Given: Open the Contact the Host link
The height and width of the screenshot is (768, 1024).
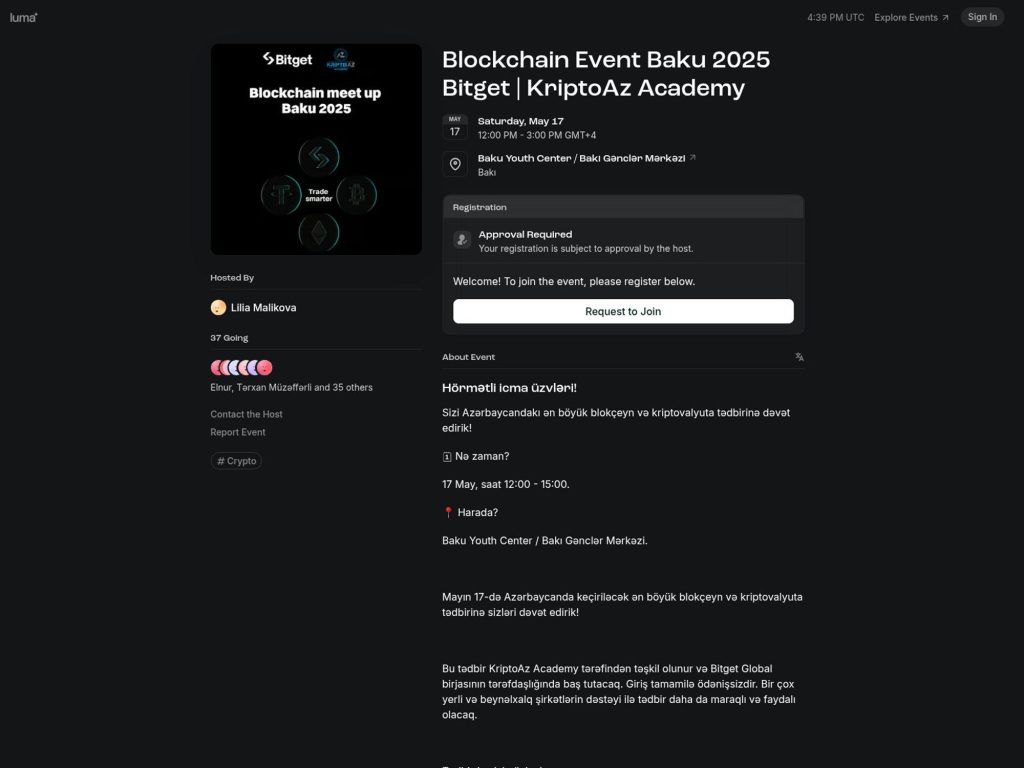Looking at the screenshot, I should click(x=246, y=413).
